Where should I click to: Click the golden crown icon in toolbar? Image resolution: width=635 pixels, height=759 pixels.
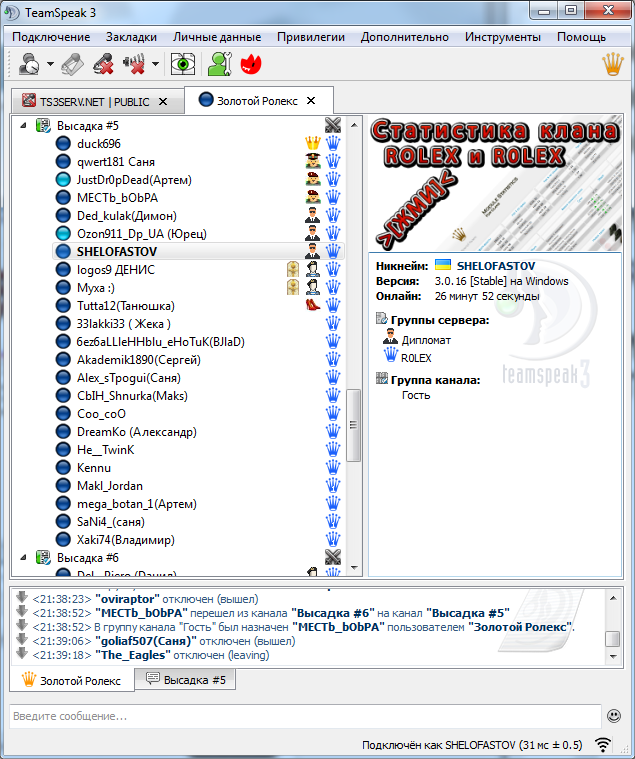pyautogui.click(x=612, y=64)
